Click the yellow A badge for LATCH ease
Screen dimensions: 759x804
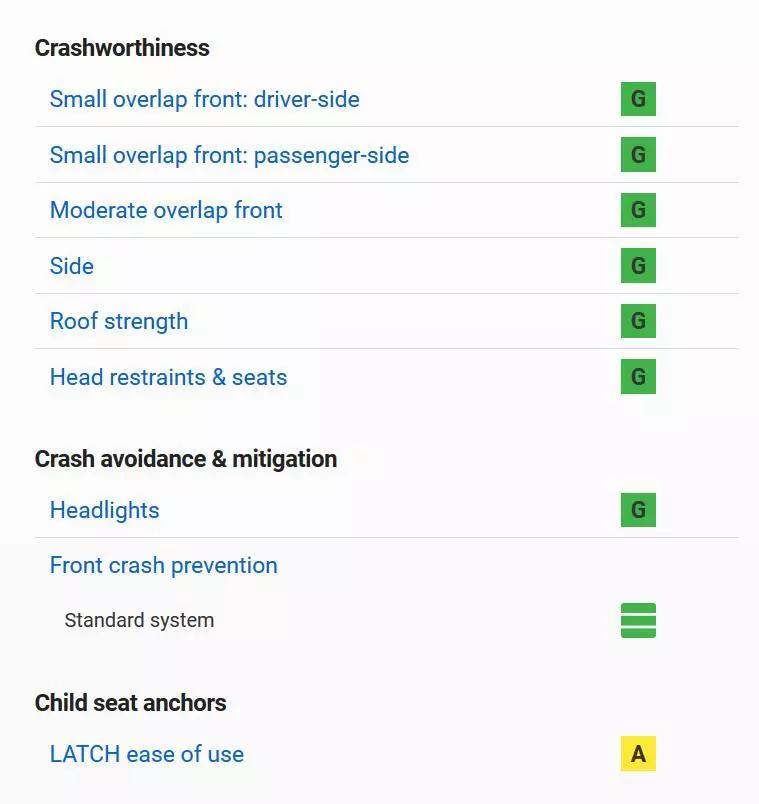(x=638, y=754)
